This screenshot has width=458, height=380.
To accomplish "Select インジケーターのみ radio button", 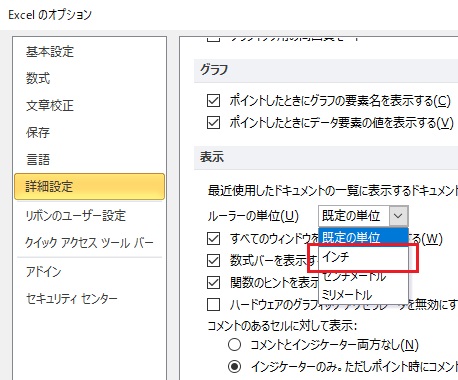I will coord(235,366).
